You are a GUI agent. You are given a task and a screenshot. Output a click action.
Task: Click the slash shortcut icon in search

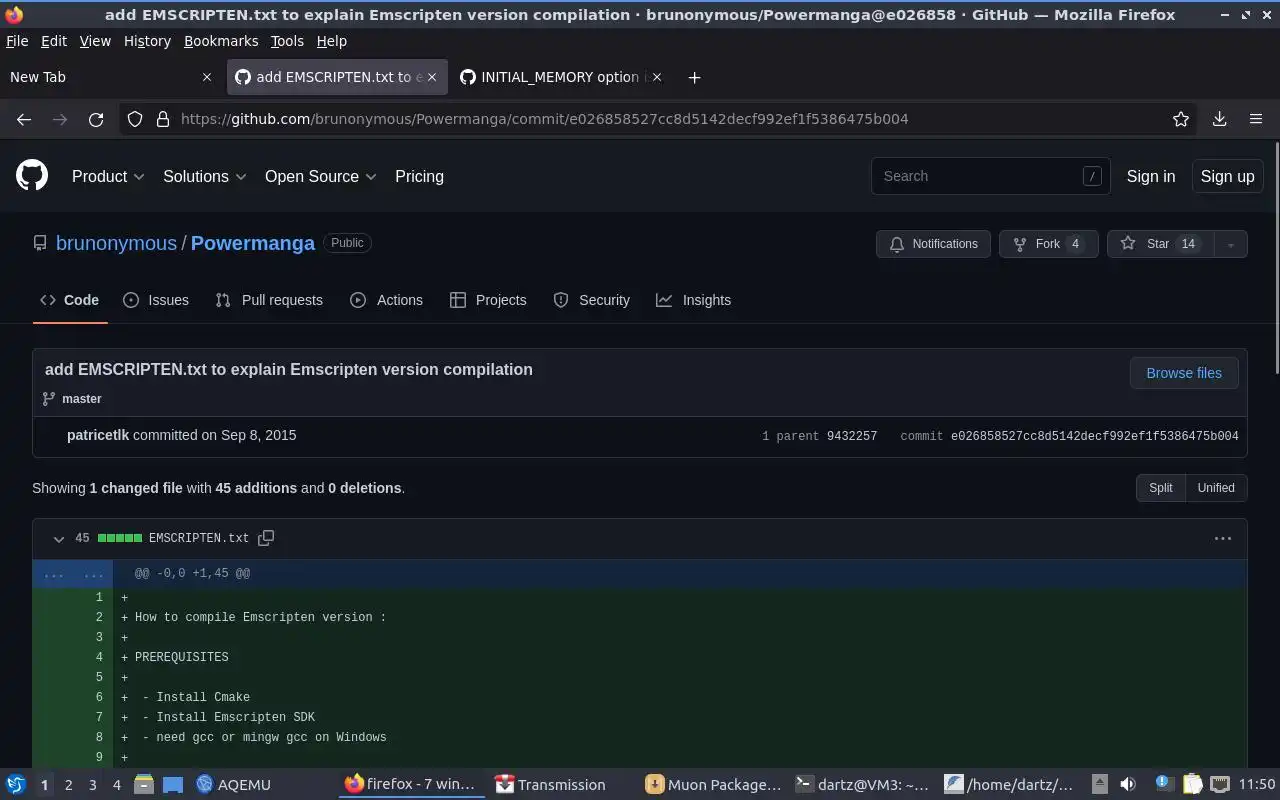[x=1092, y=176]
